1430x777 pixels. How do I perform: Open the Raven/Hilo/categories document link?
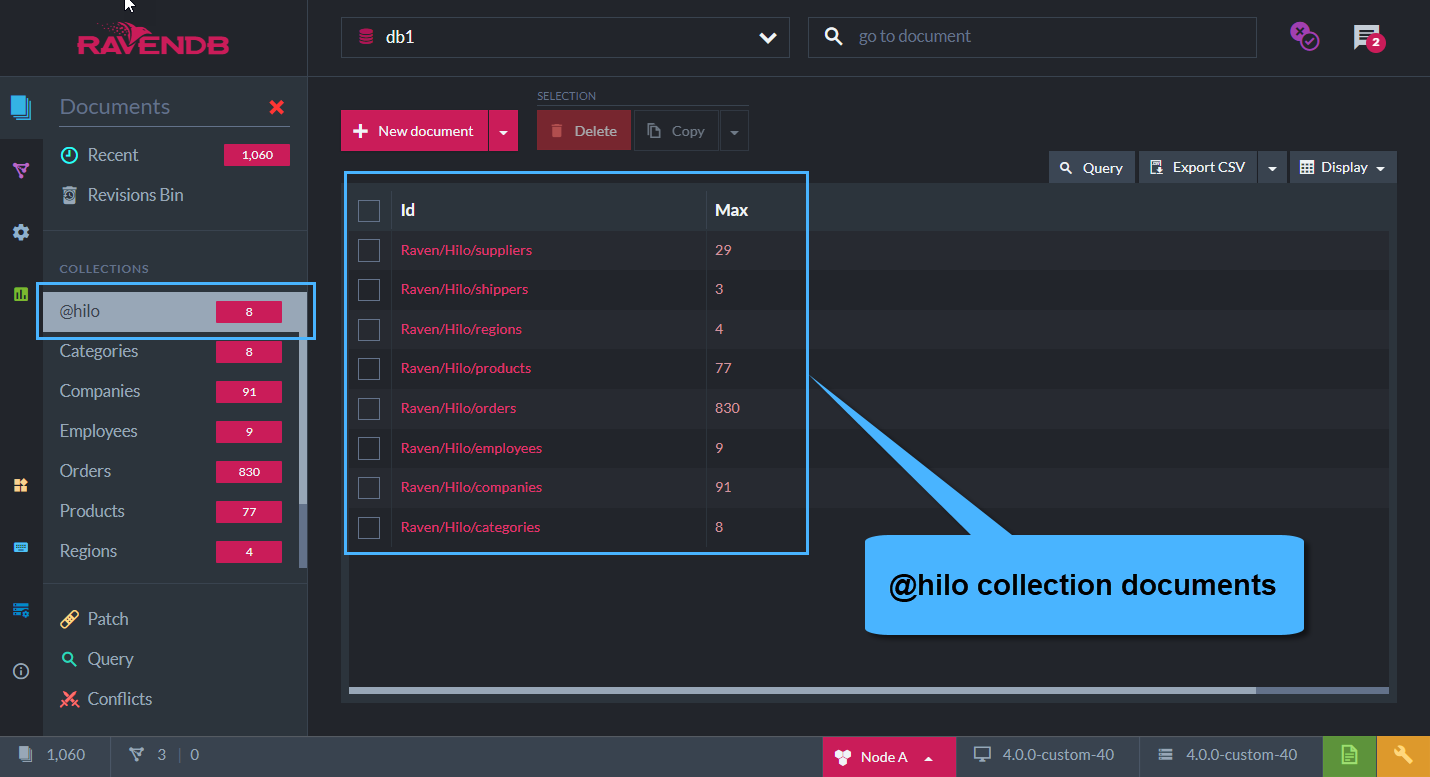point(470,527)
